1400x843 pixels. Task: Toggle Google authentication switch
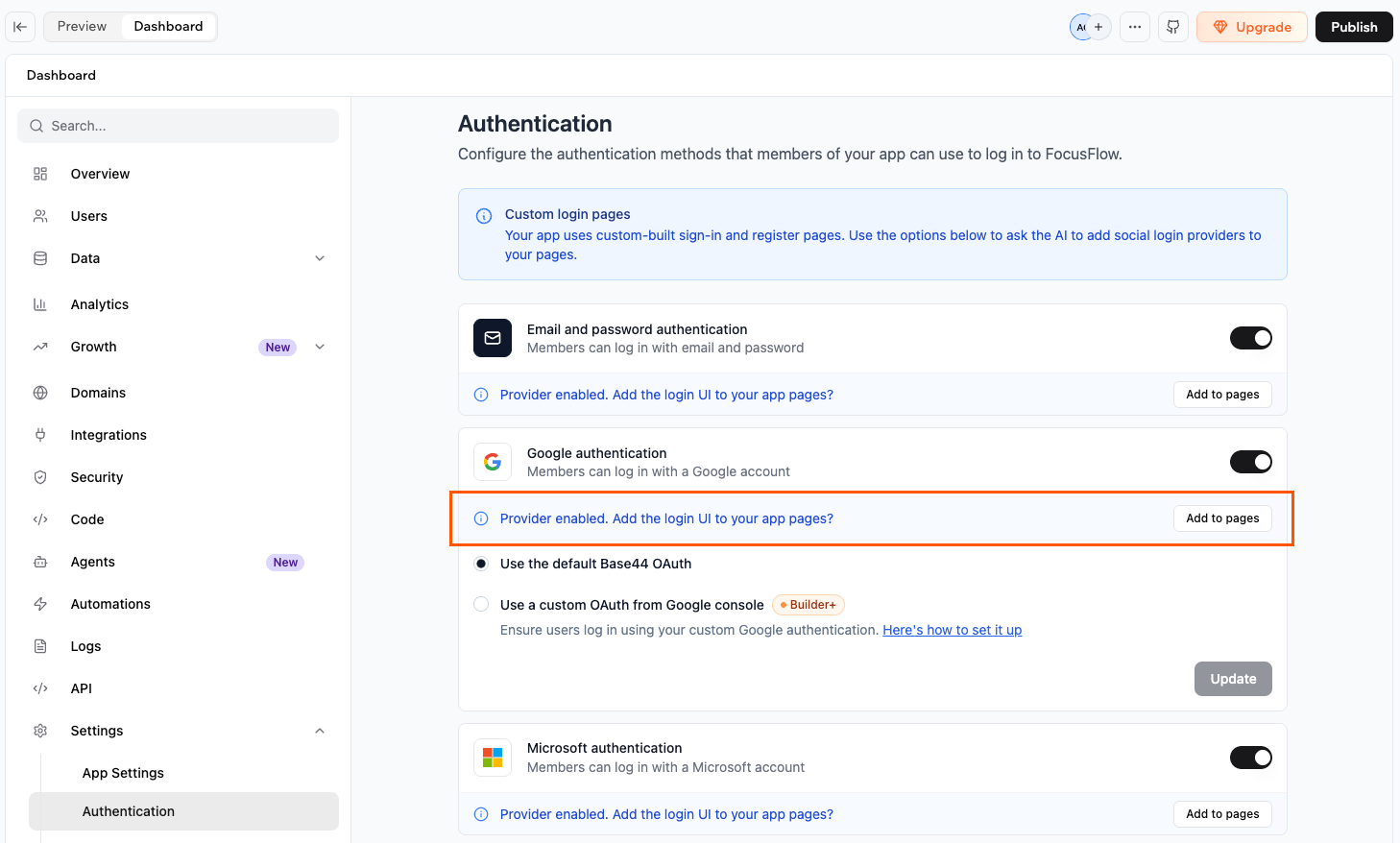(x=1251, y=462)
